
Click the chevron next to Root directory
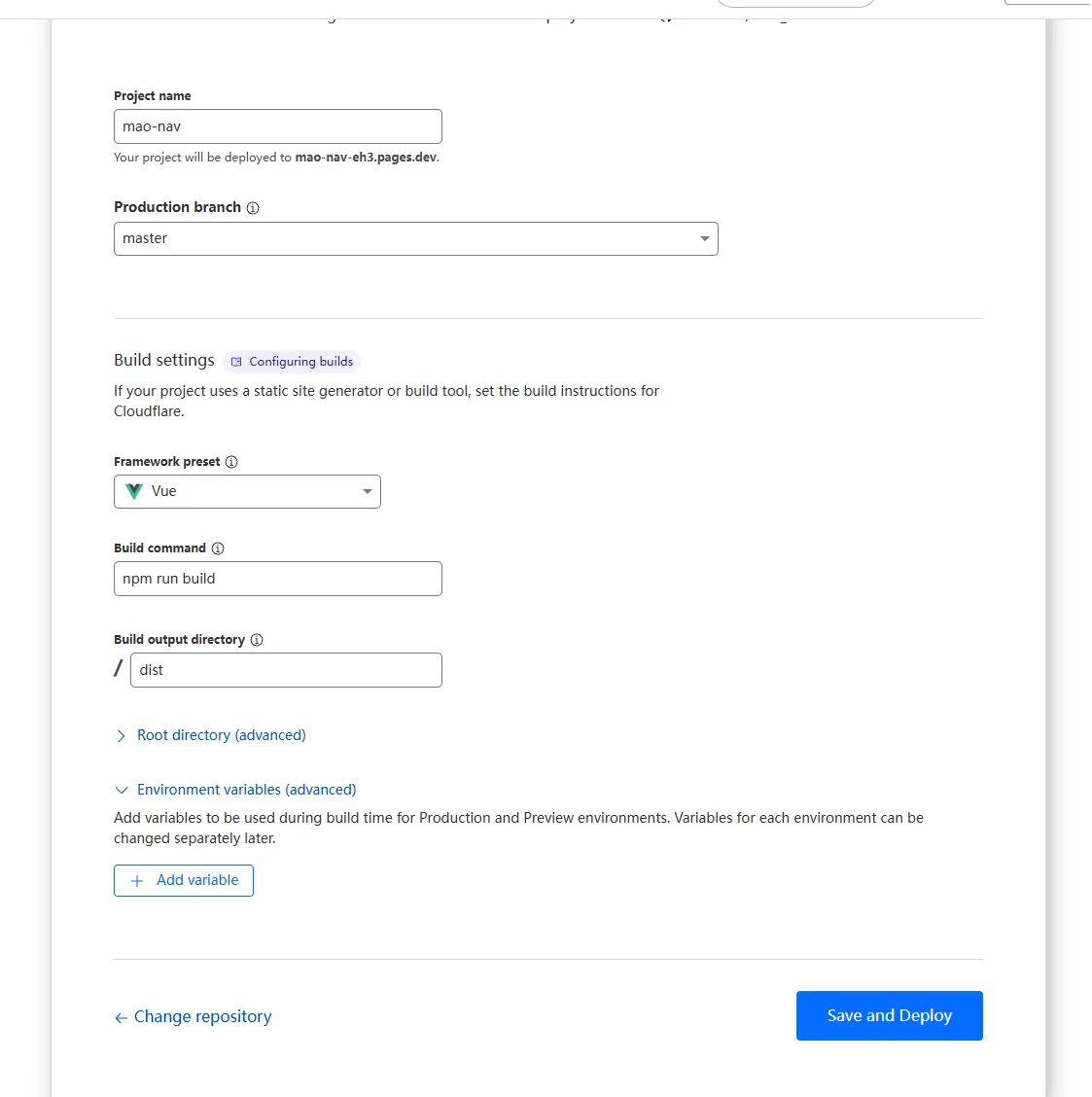click(x=121, y=736)
